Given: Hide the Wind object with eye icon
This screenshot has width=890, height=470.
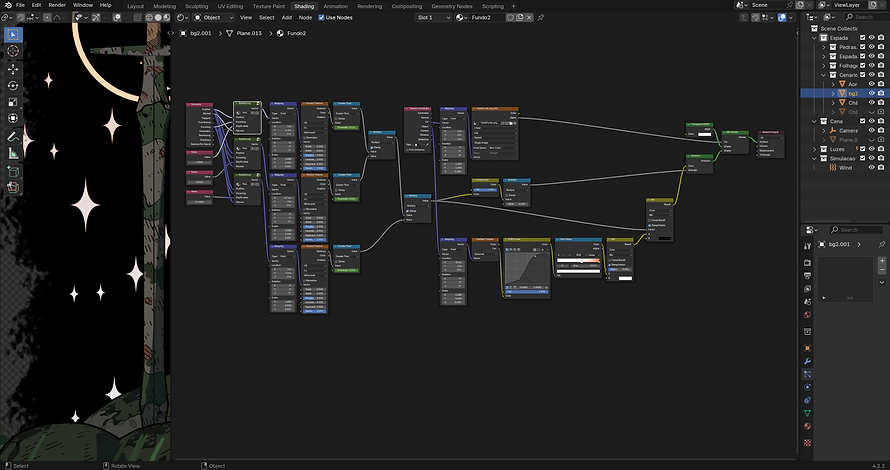Looking at the screenshot, I should pos(872,167).
